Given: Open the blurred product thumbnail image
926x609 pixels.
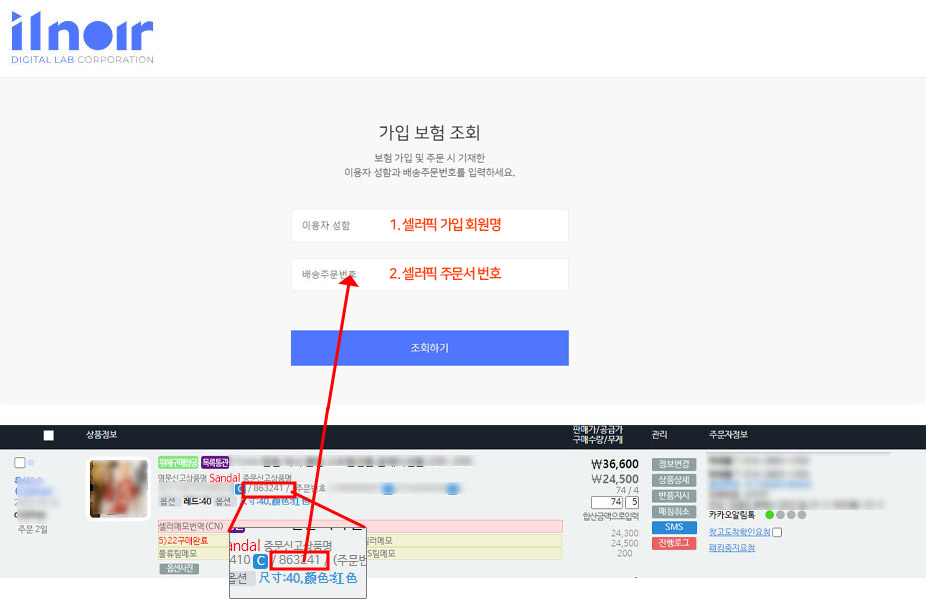Looking at the screenshot, I should (x=119, y=490).
